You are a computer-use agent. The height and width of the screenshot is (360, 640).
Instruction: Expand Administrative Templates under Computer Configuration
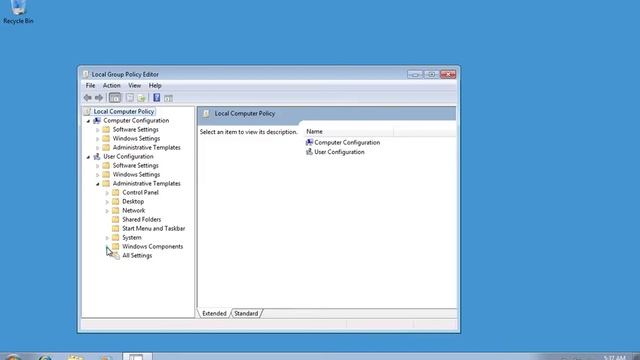coord(98,148)
